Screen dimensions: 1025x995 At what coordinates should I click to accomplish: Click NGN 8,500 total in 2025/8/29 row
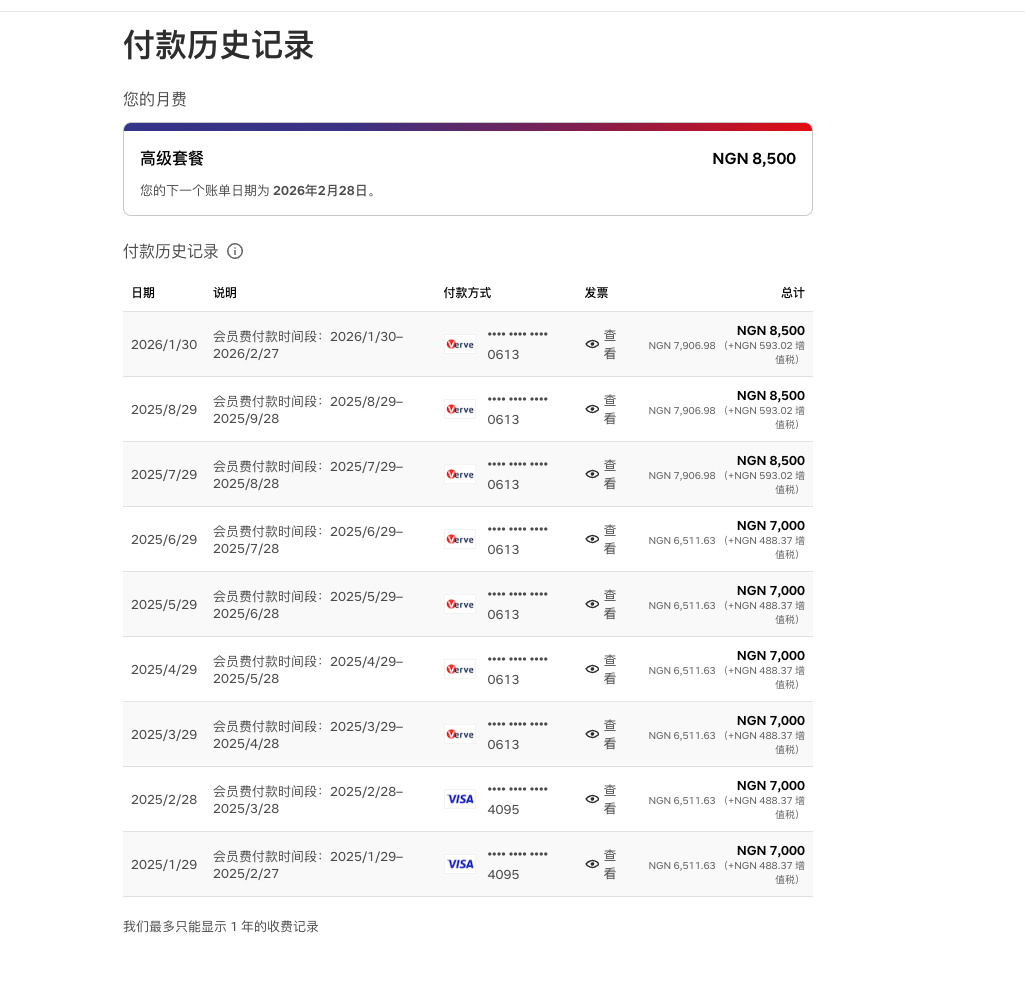(770, 396)
